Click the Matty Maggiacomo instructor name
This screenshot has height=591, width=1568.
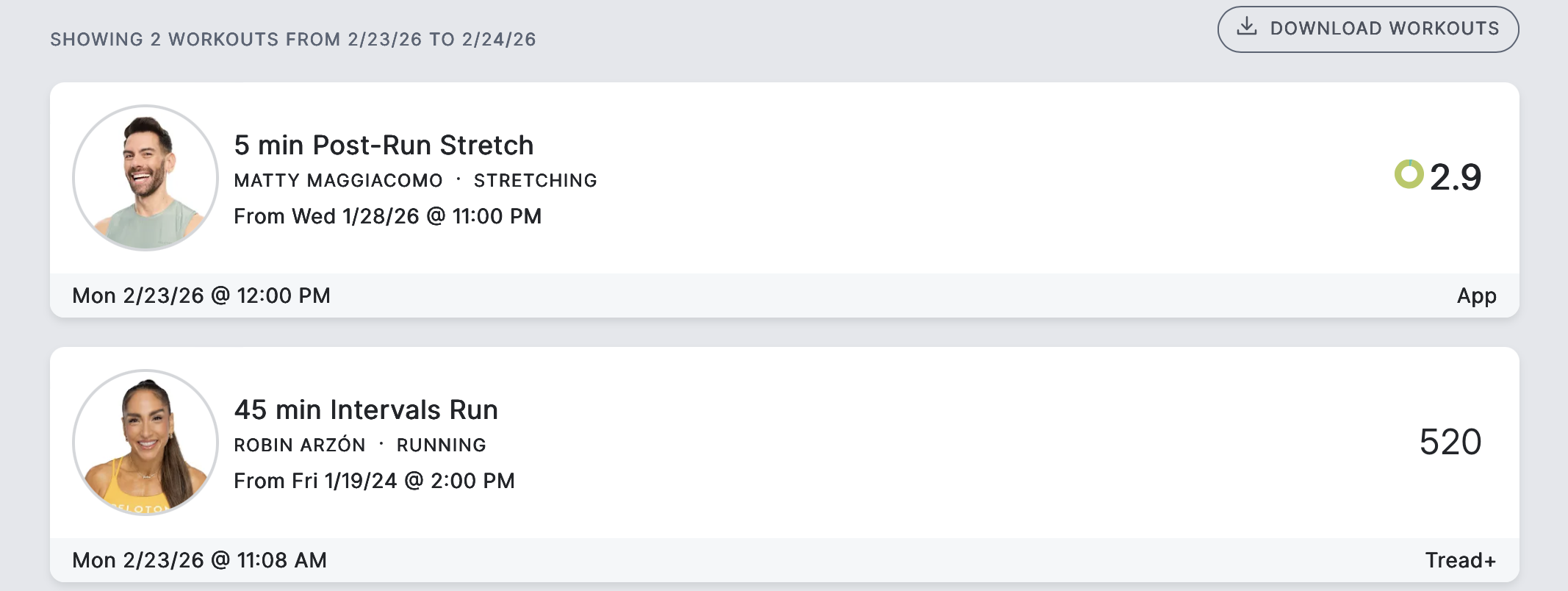(338, 181)
